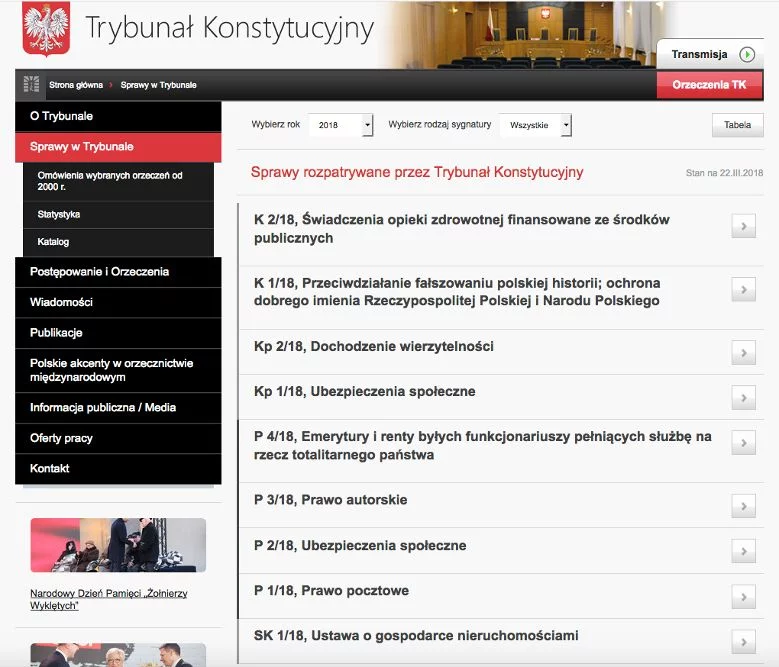The image size is (779, 667).
Task: Open case Kp 1/18 Ubezpieczenia społeczne
Action: [365, 391]
